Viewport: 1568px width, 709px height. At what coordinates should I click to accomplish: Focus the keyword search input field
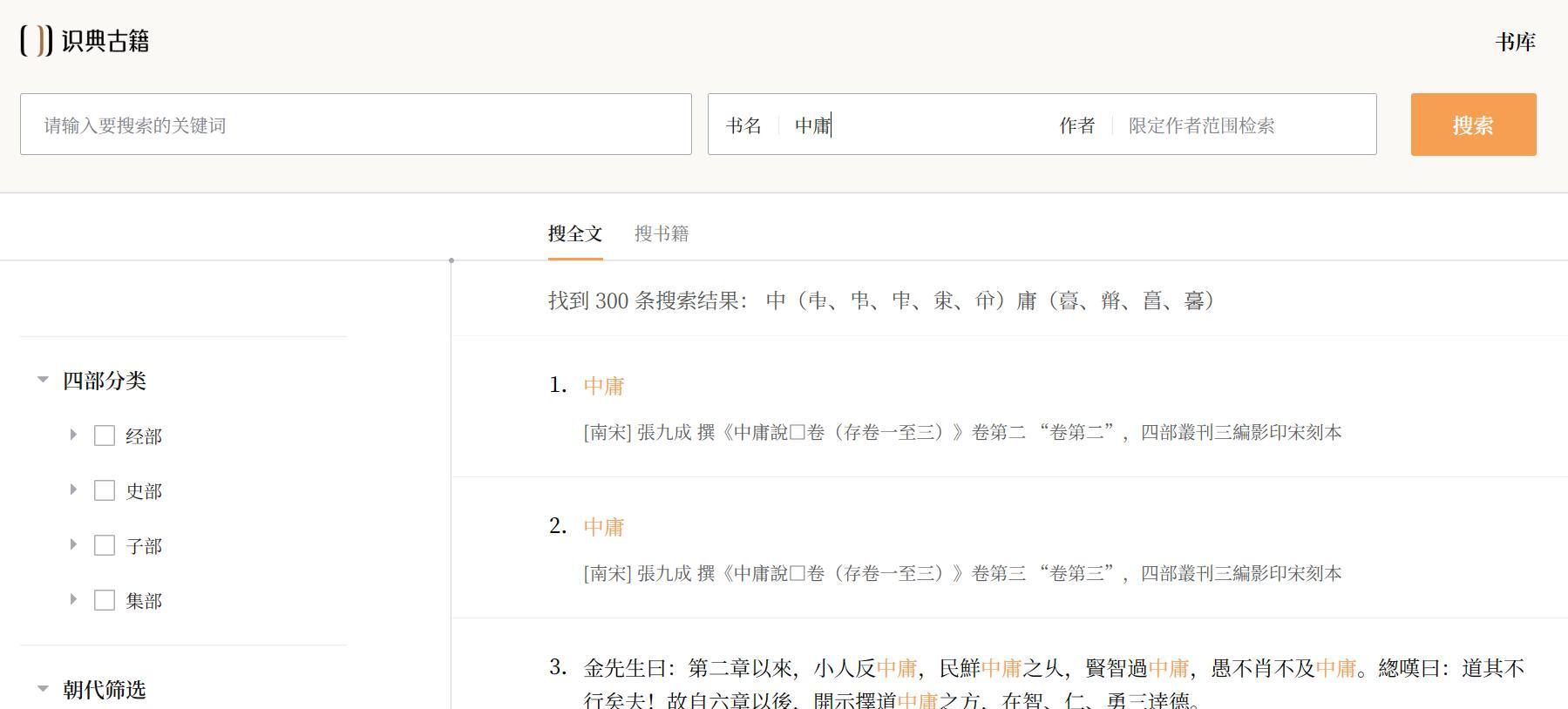[356, 125]
